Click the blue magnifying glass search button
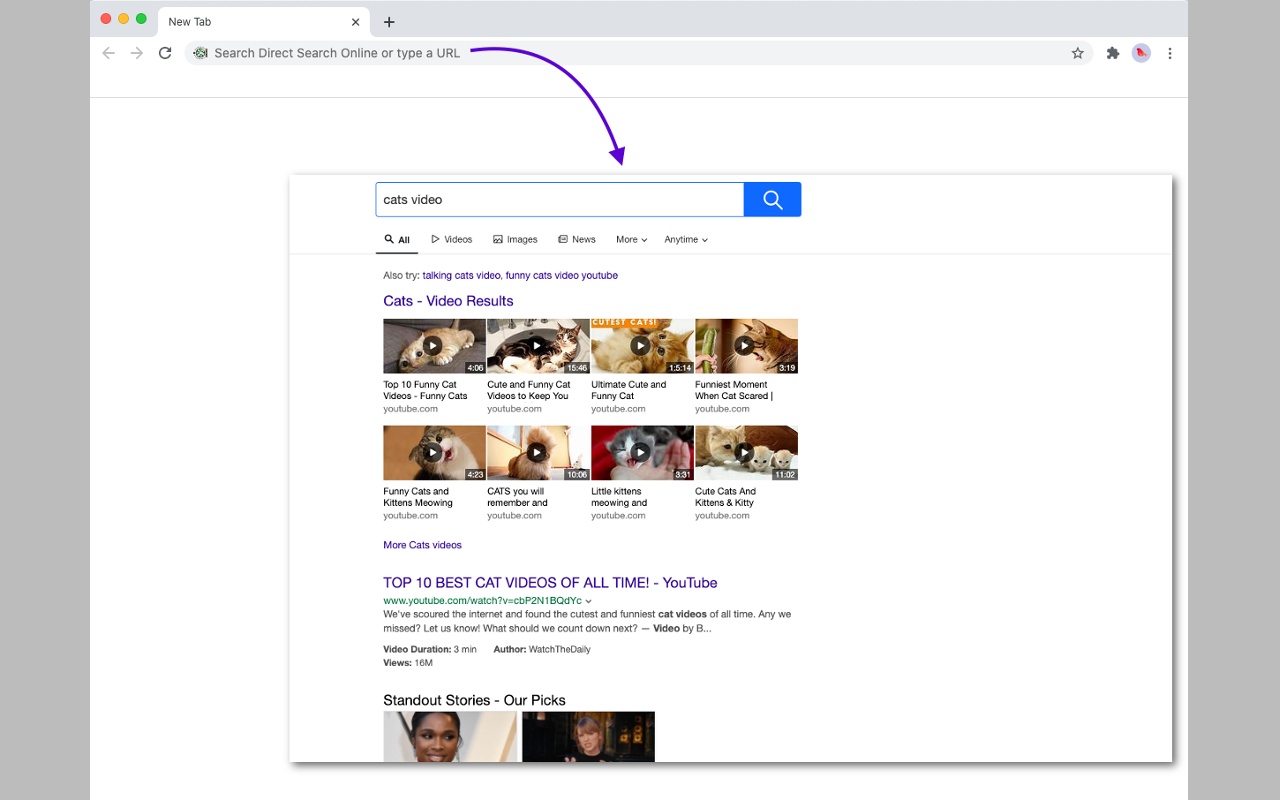The height and width of the screenshot is (800, 1280). coord(771,199)
